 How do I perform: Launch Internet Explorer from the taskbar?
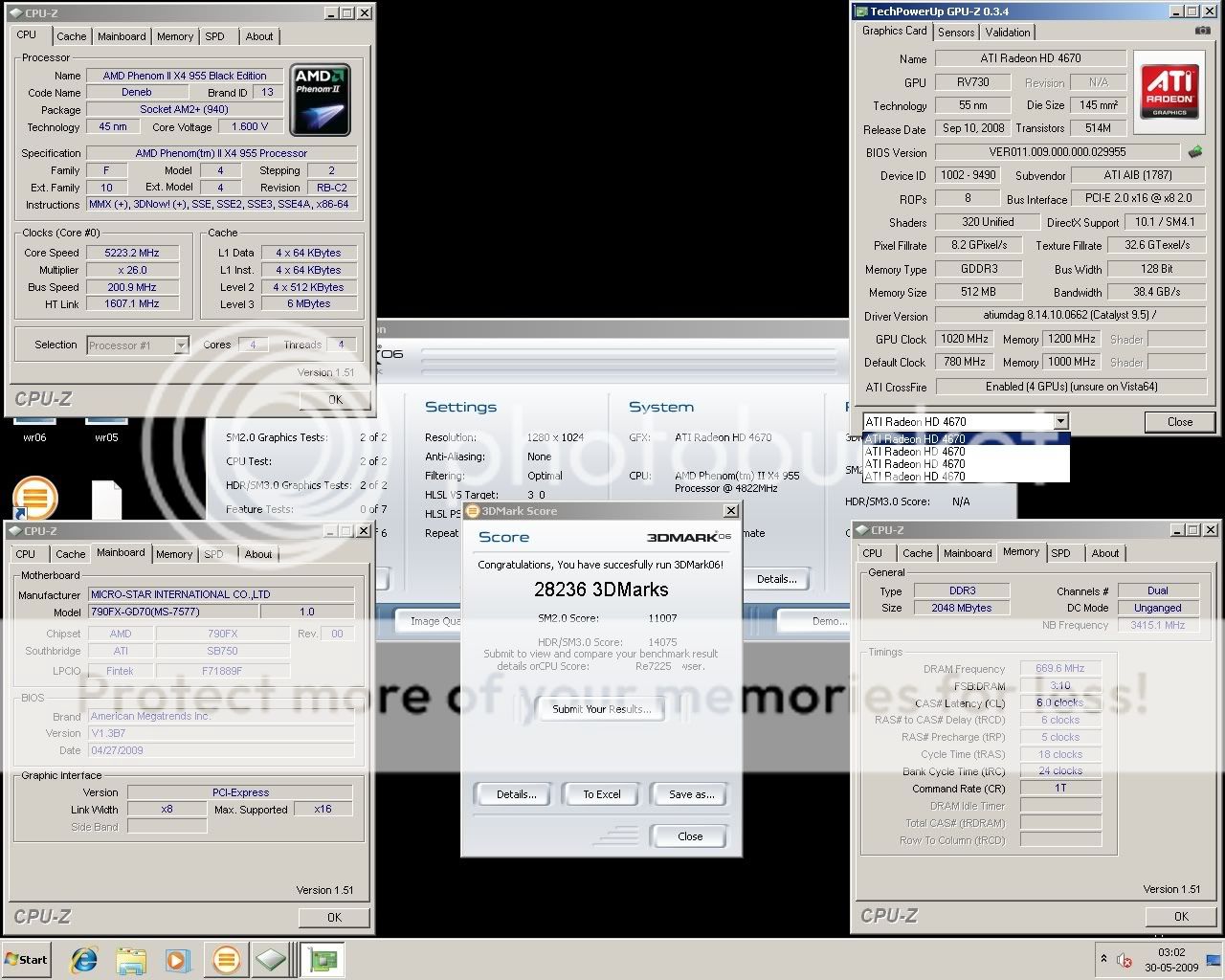(84, 960)
